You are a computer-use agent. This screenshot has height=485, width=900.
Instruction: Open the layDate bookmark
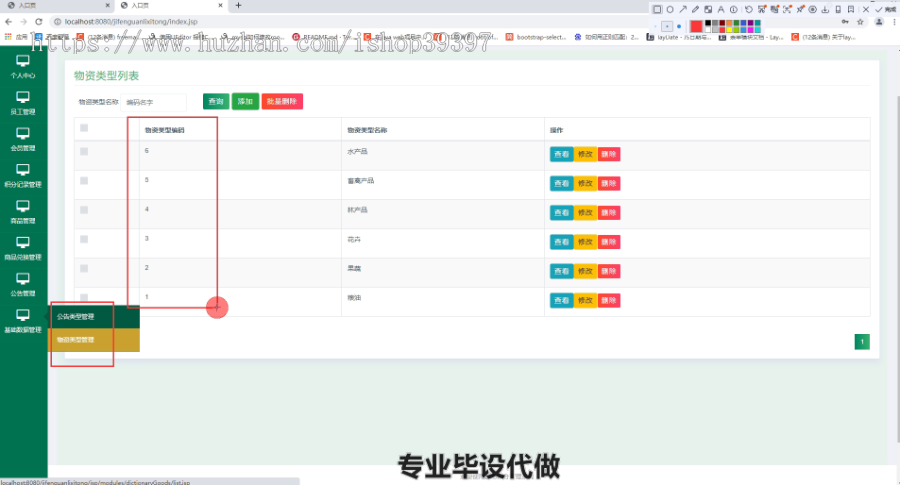tap(678, 37)
